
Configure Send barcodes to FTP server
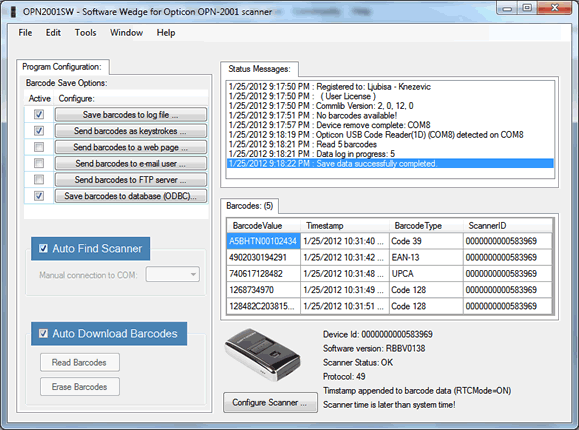click(x=131, y=180)
